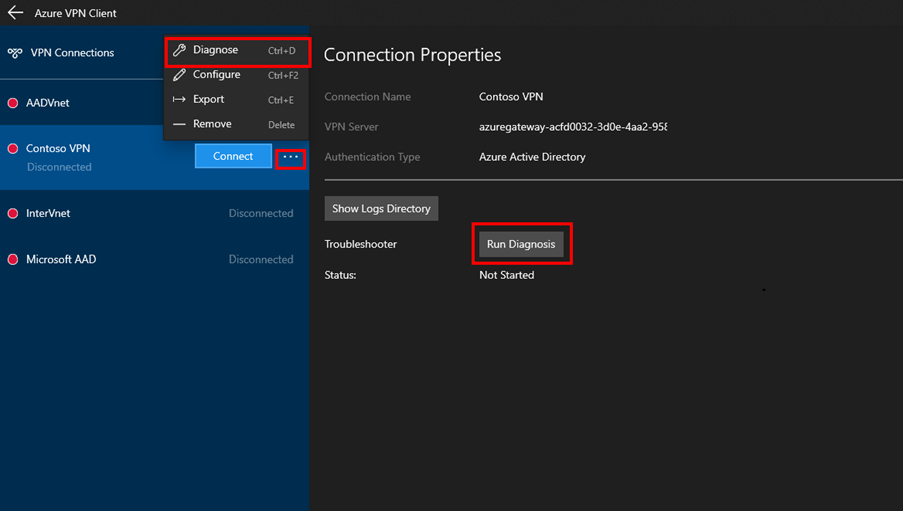This screenshot has width=903, height=511.
Task: Click the Connection Name label
Action: (367, 97)
